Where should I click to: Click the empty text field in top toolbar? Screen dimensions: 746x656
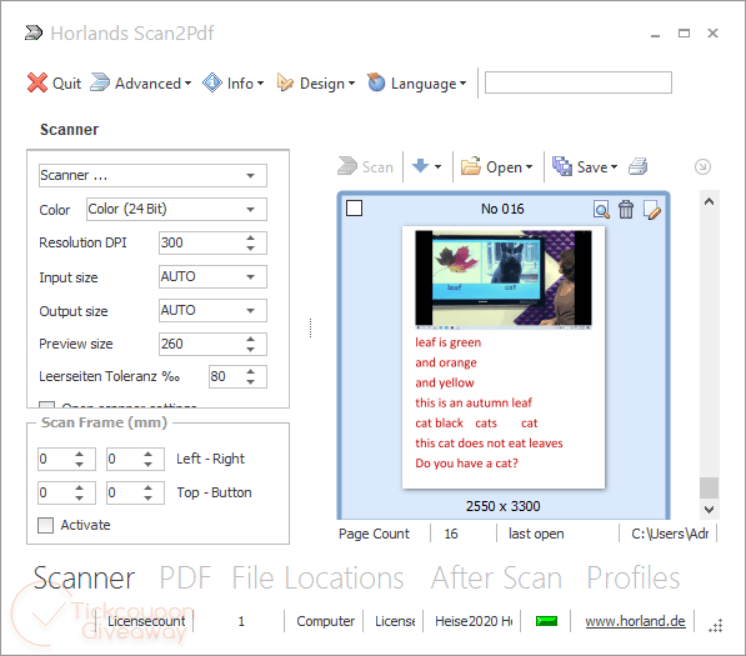578,82
